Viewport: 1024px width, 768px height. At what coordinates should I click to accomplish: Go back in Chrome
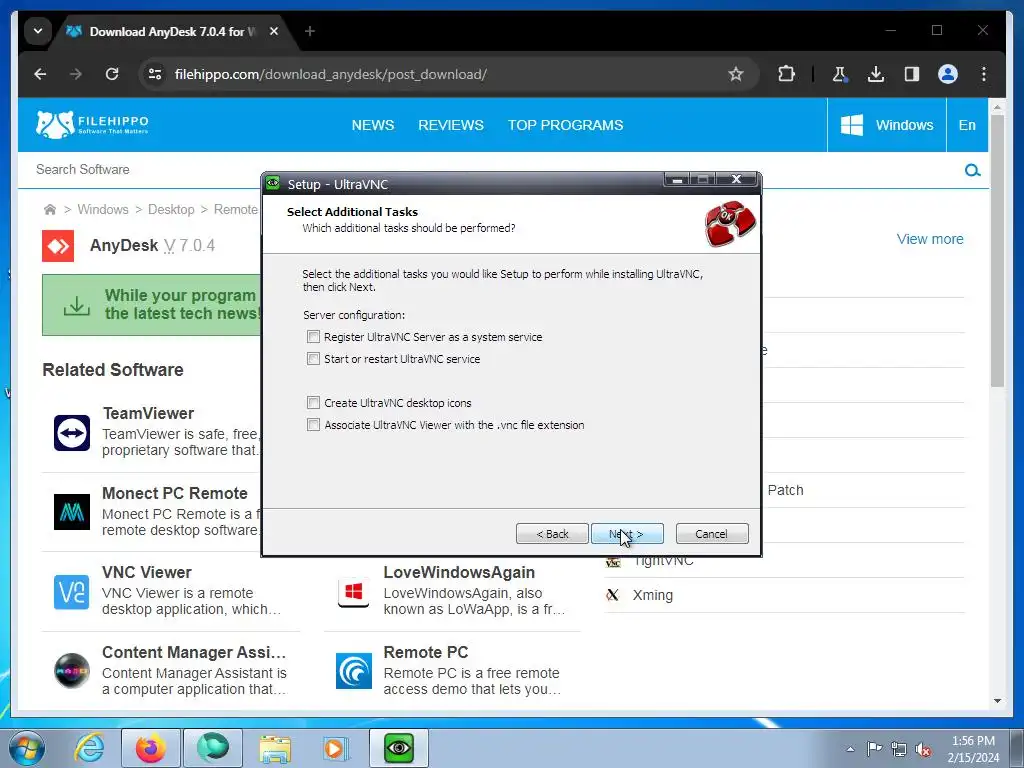[x=40, y=74]
